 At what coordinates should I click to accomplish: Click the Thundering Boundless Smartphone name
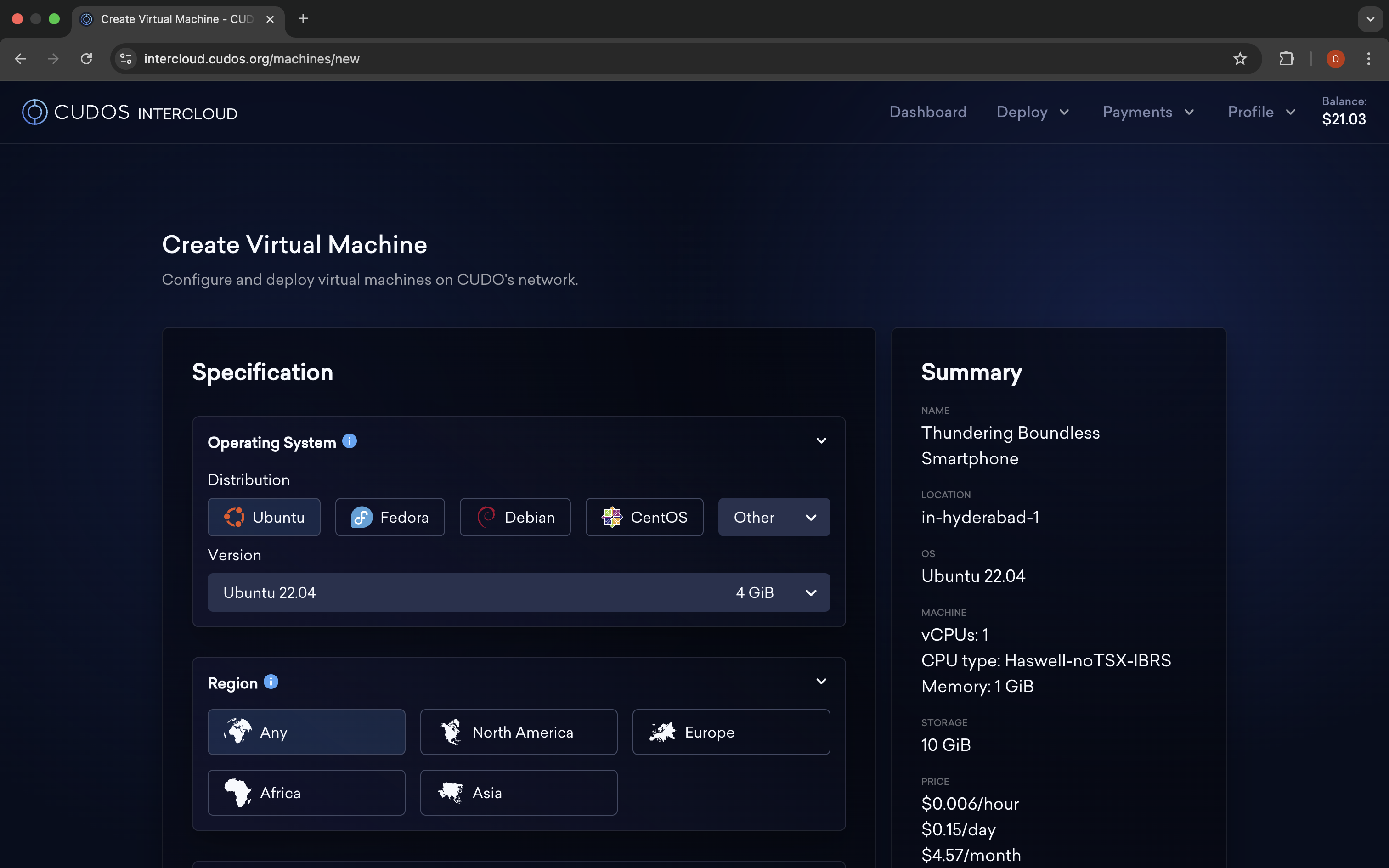tap(1010, 445)
